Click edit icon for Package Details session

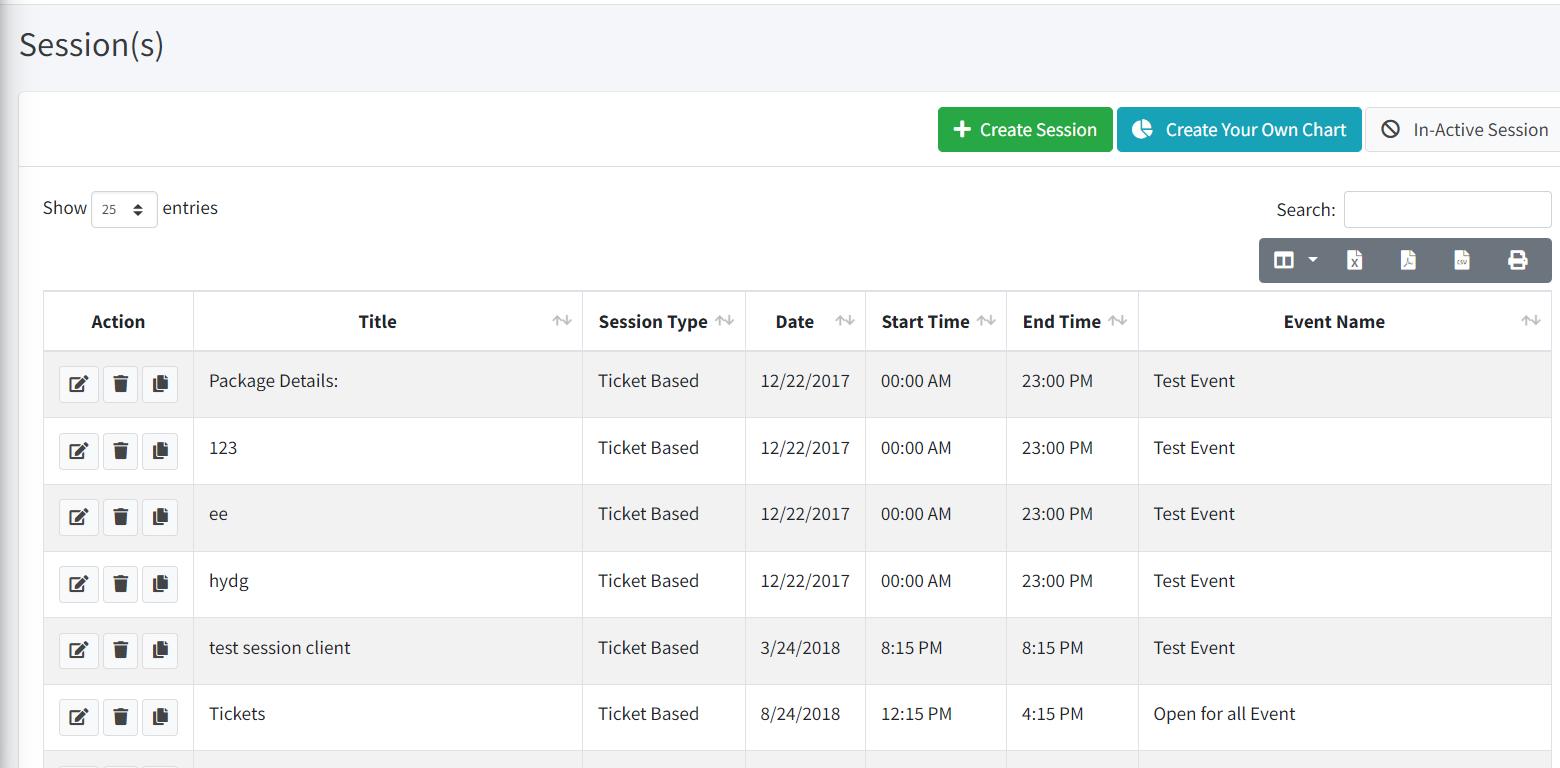point(79,384)
